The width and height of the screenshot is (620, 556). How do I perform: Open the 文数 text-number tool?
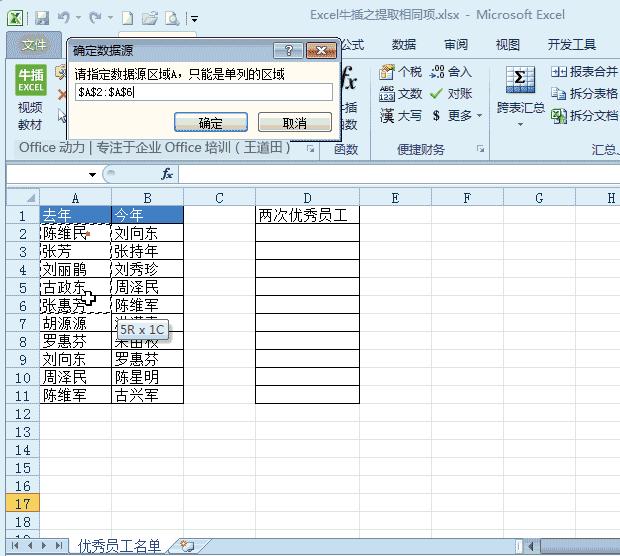tap(400, 94)
